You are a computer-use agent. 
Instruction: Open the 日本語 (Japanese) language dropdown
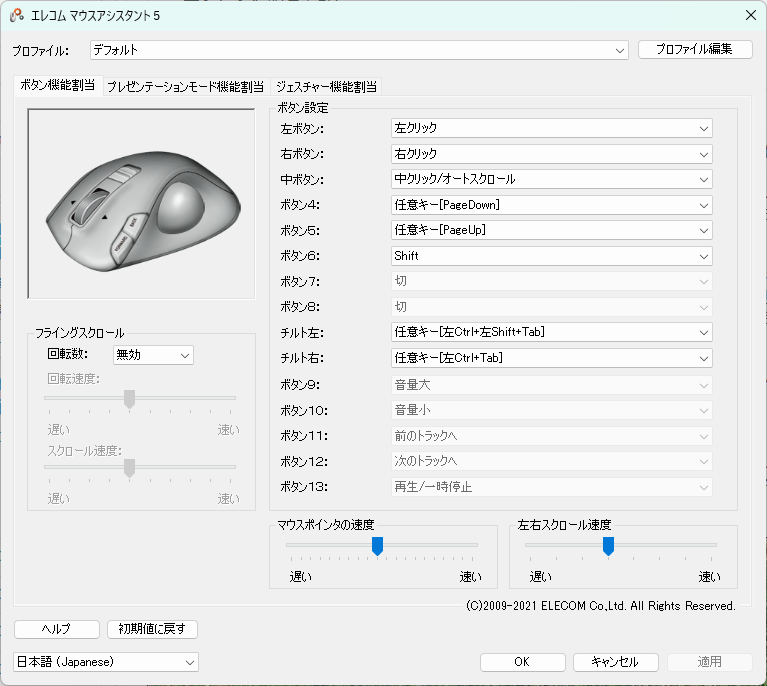coord(106,662)
